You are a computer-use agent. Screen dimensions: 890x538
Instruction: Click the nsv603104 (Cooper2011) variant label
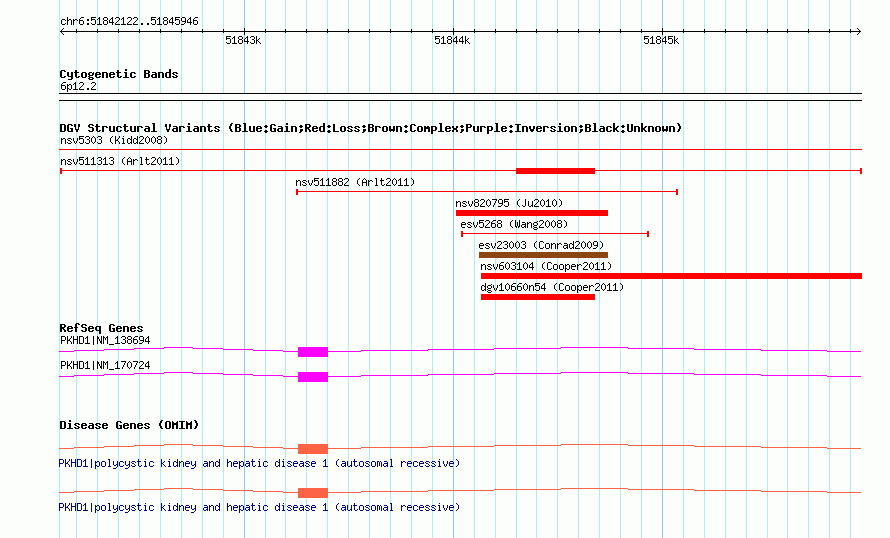coord(546,266)
